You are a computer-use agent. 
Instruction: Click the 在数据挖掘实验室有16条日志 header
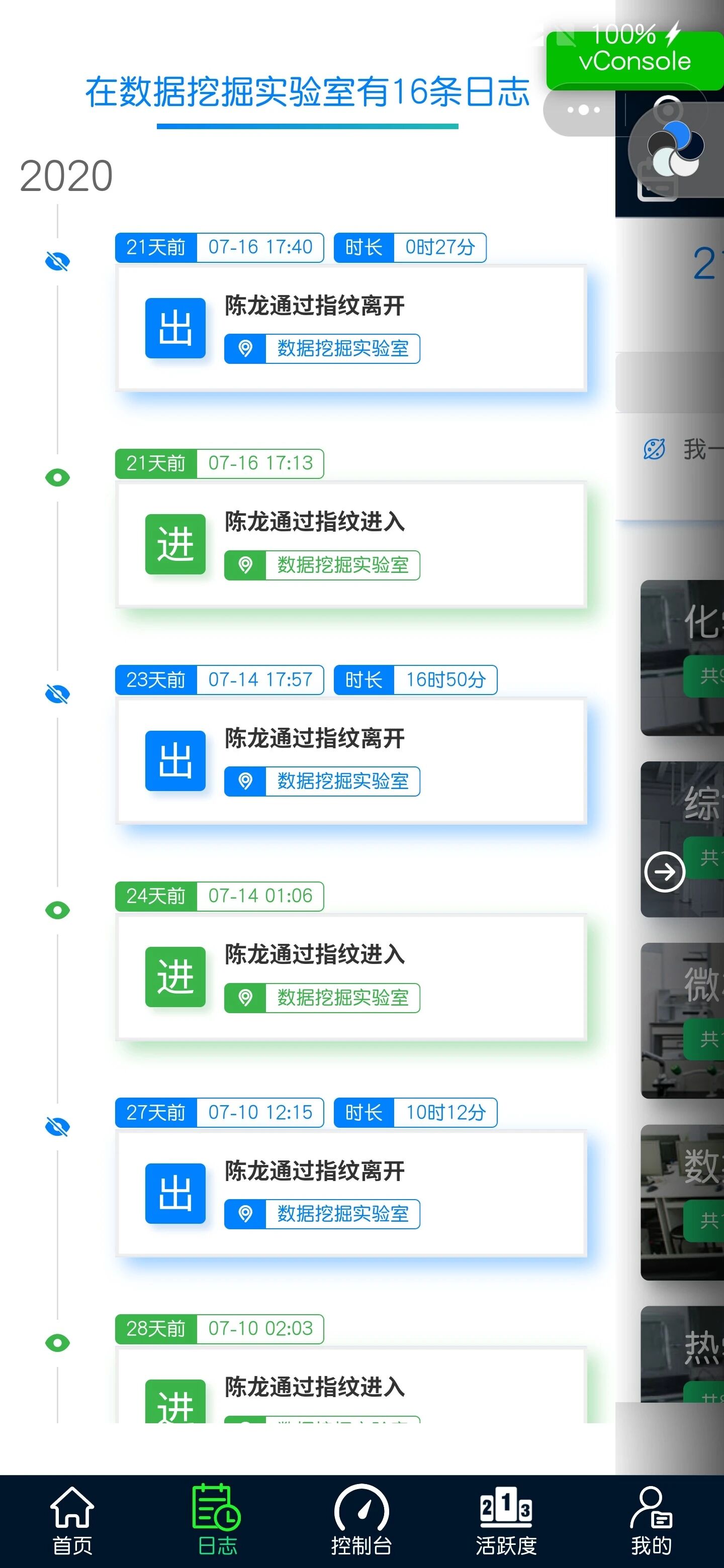click(307, 92)
